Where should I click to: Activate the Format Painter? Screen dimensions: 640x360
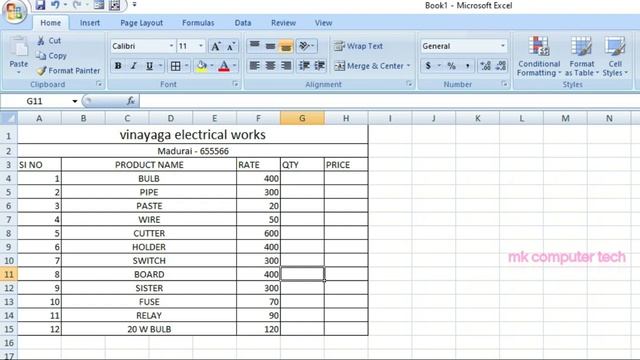click(x=68, y=71)
